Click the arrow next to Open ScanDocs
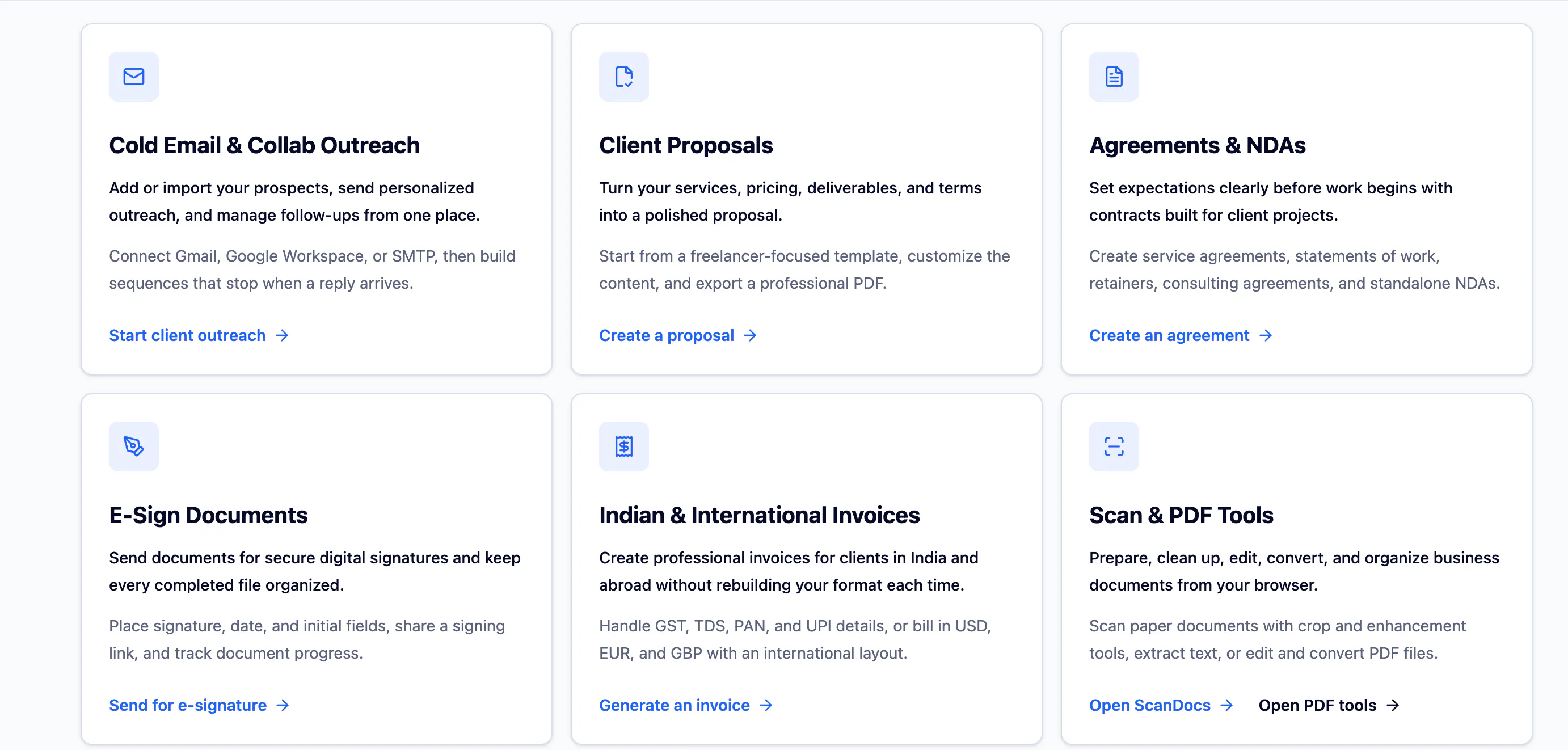Screen dimensions: 1568x750 [x=1226, y=705]
